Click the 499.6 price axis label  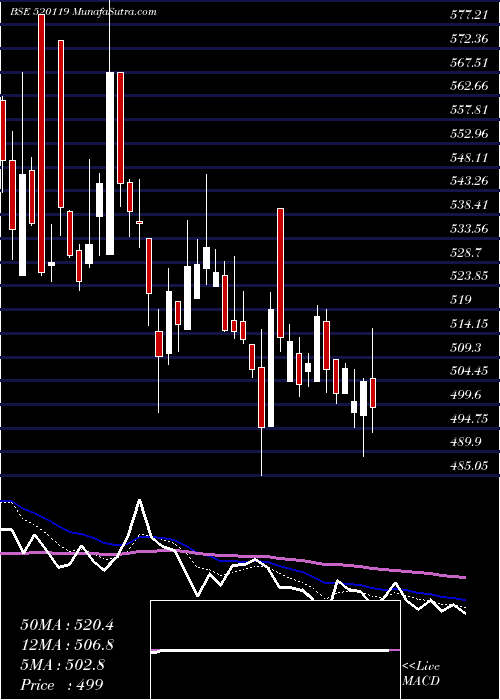[466, 395]
